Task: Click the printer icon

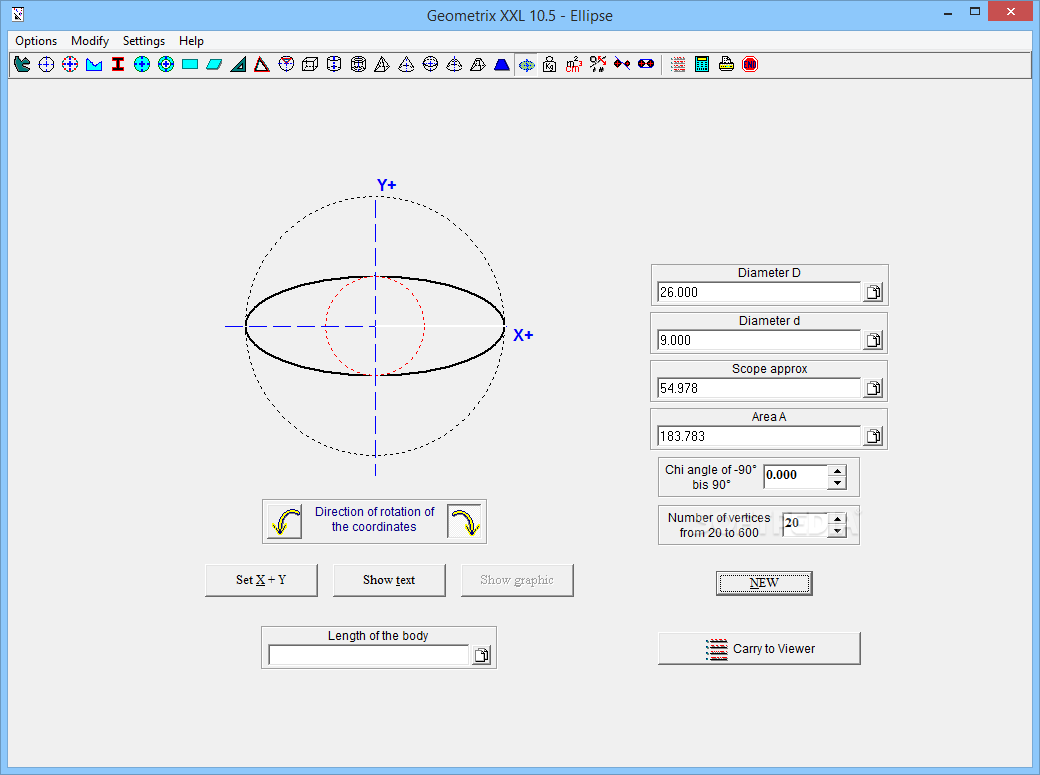Action: click(x=726, y=64)
